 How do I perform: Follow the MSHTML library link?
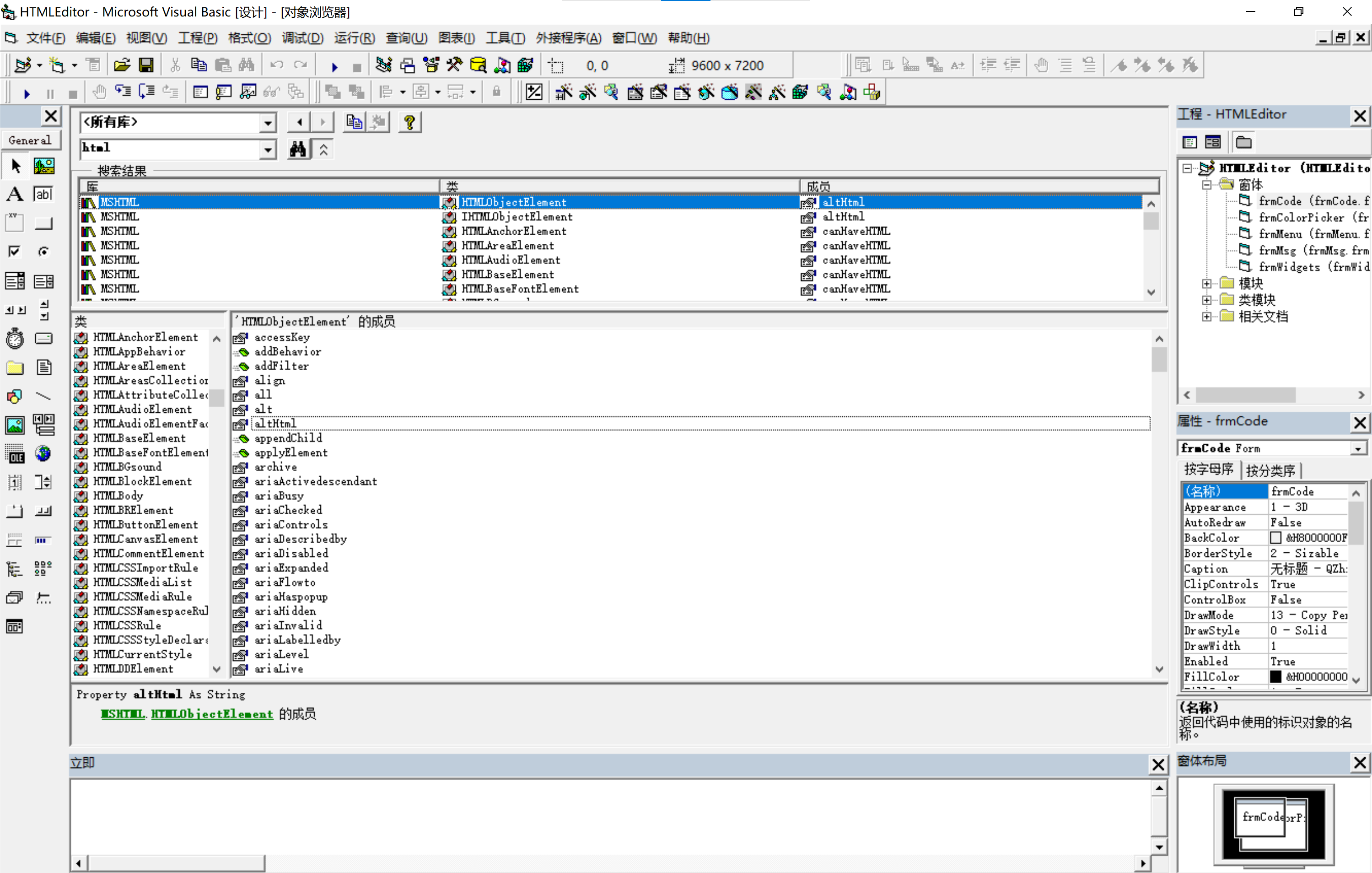123,714
